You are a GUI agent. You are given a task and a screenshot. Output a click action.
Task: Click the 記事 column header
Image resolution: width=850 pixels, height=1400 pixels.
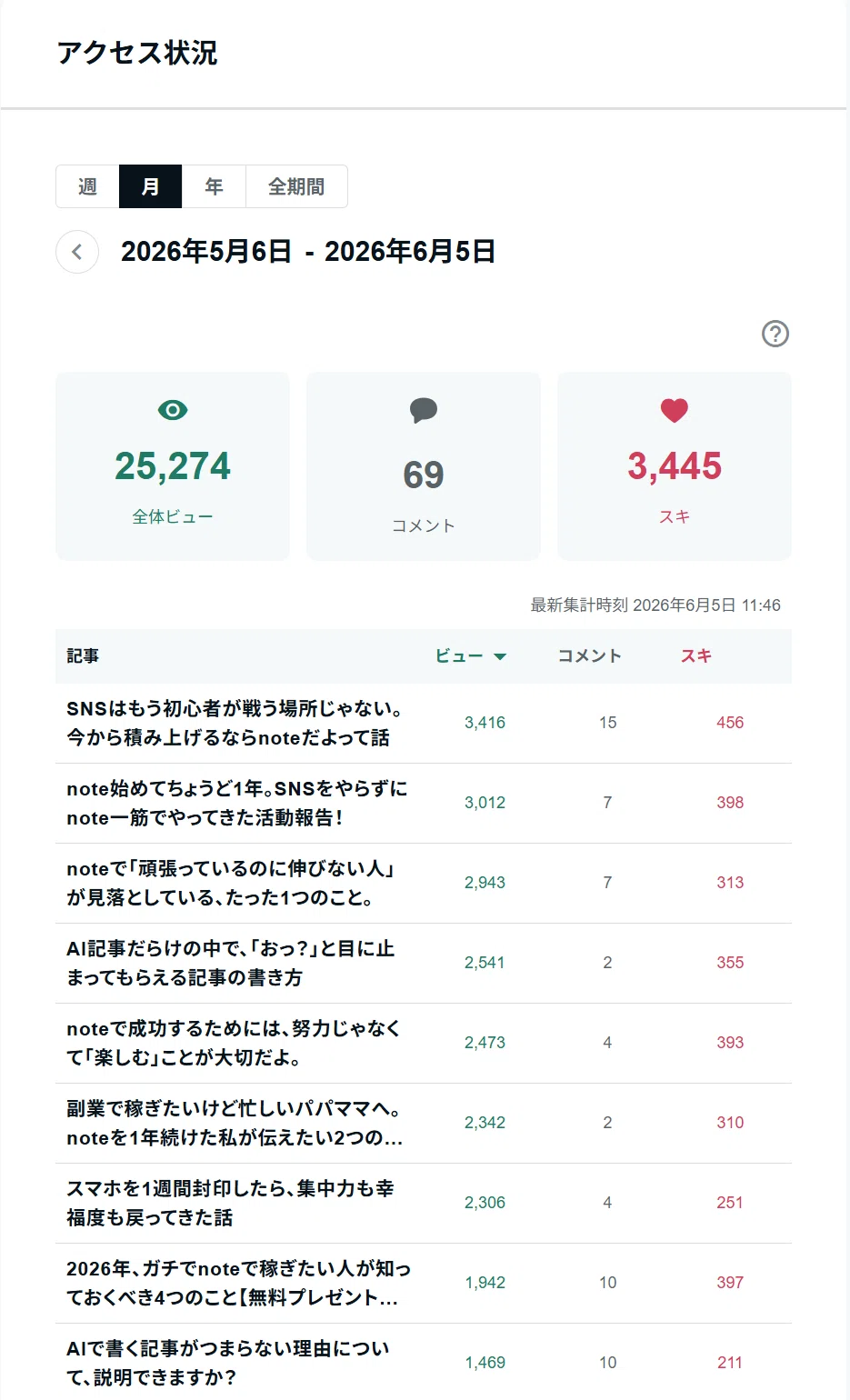pyautogui.click(x=83, y=656)
